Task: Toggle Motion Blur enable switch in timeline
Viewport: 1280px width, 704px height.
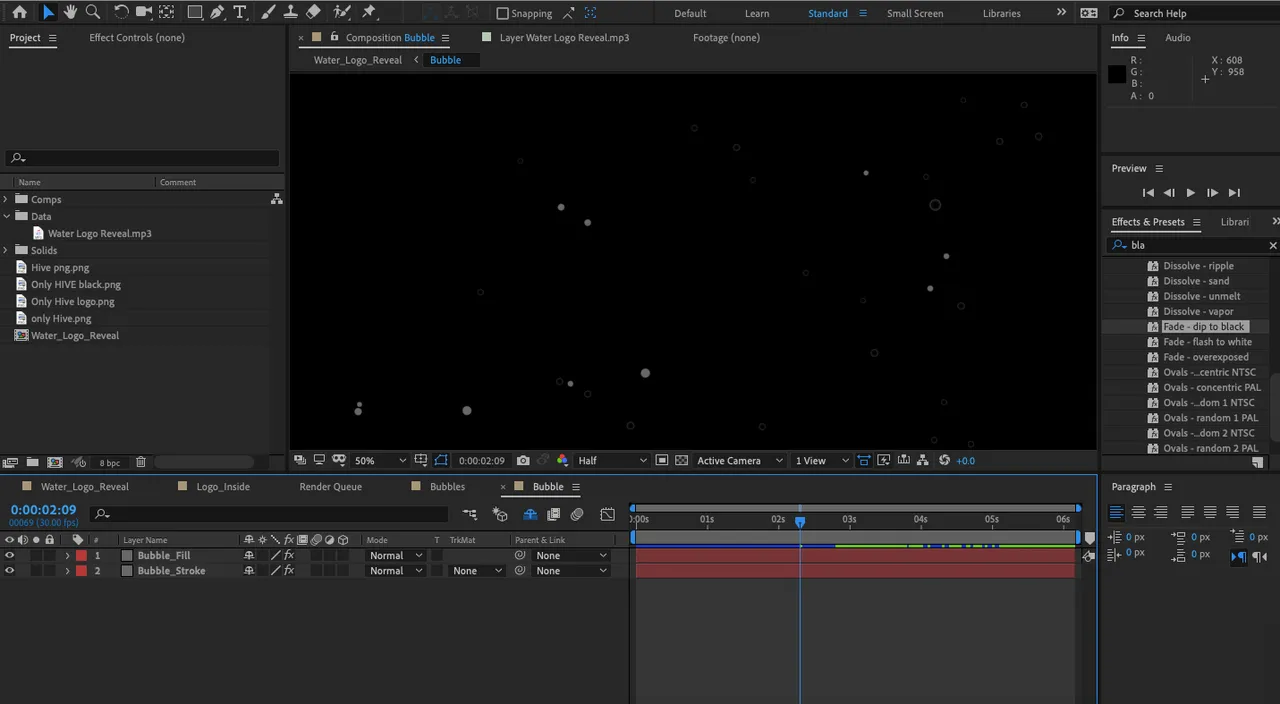Action: click(x=577, y=514)
